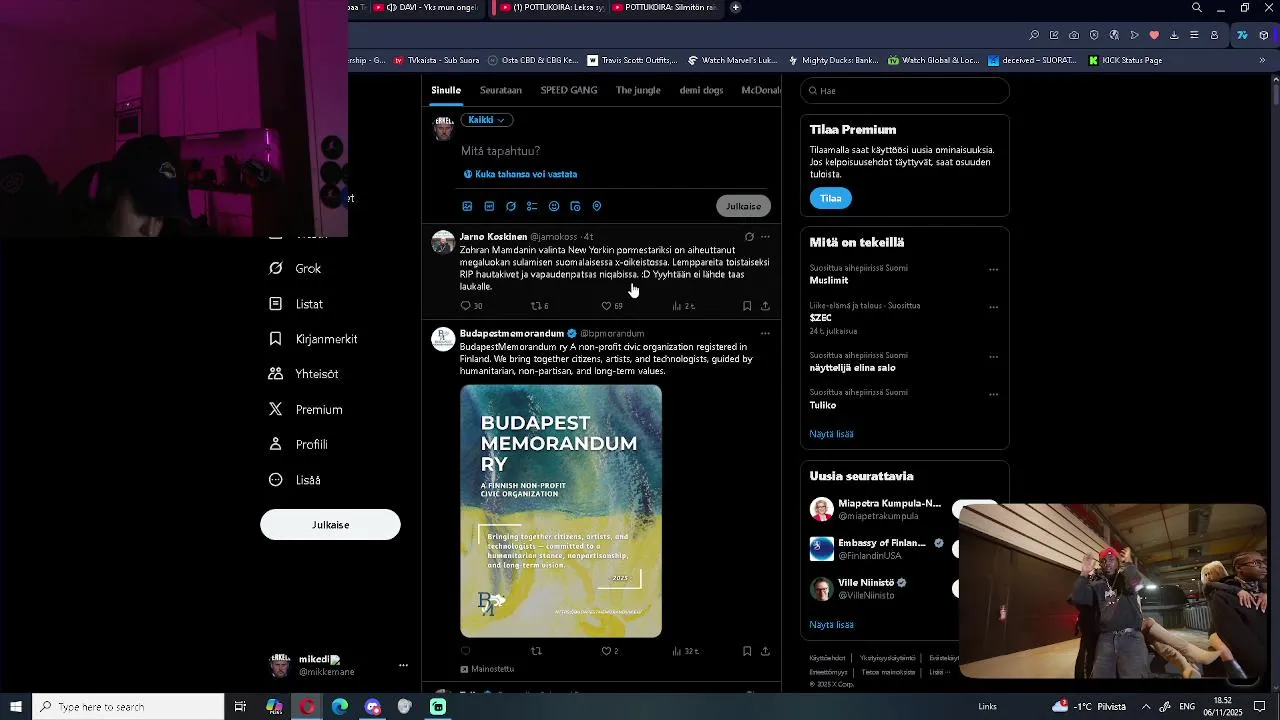The image size is (1280, 720).
Task: Switch to SPEED GANG tab
Action: point(569,90)
